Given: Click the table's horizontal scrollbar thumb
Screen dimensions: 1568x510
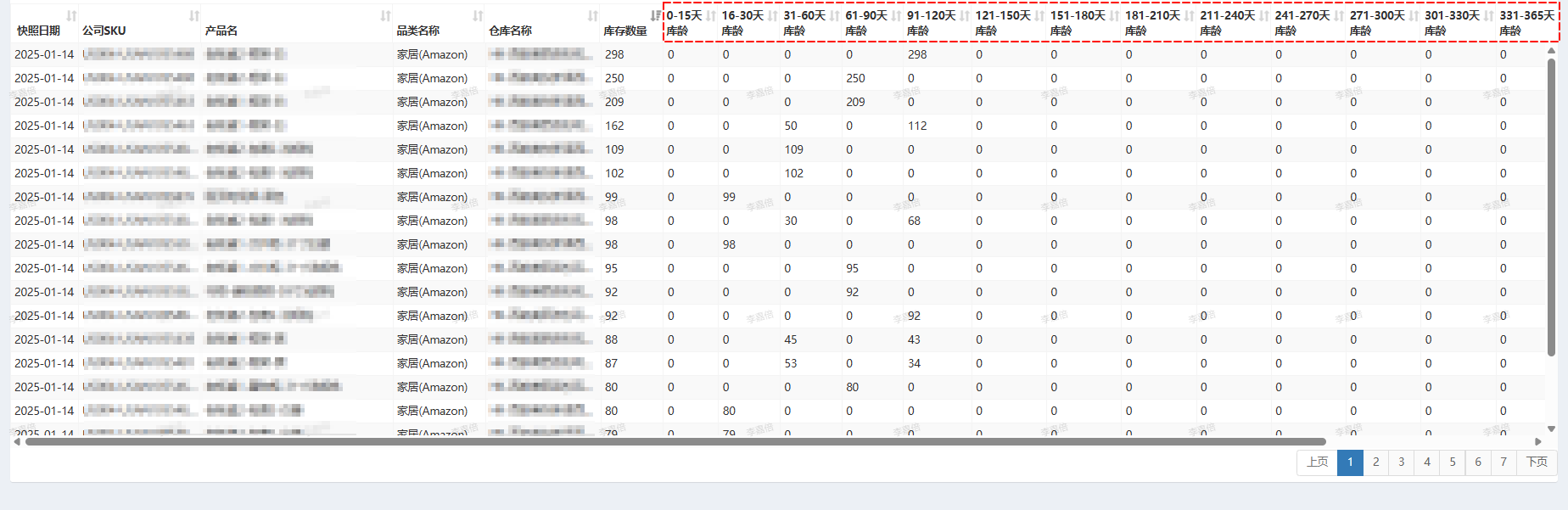Looking at the screenshot, I should coord(675,441).
